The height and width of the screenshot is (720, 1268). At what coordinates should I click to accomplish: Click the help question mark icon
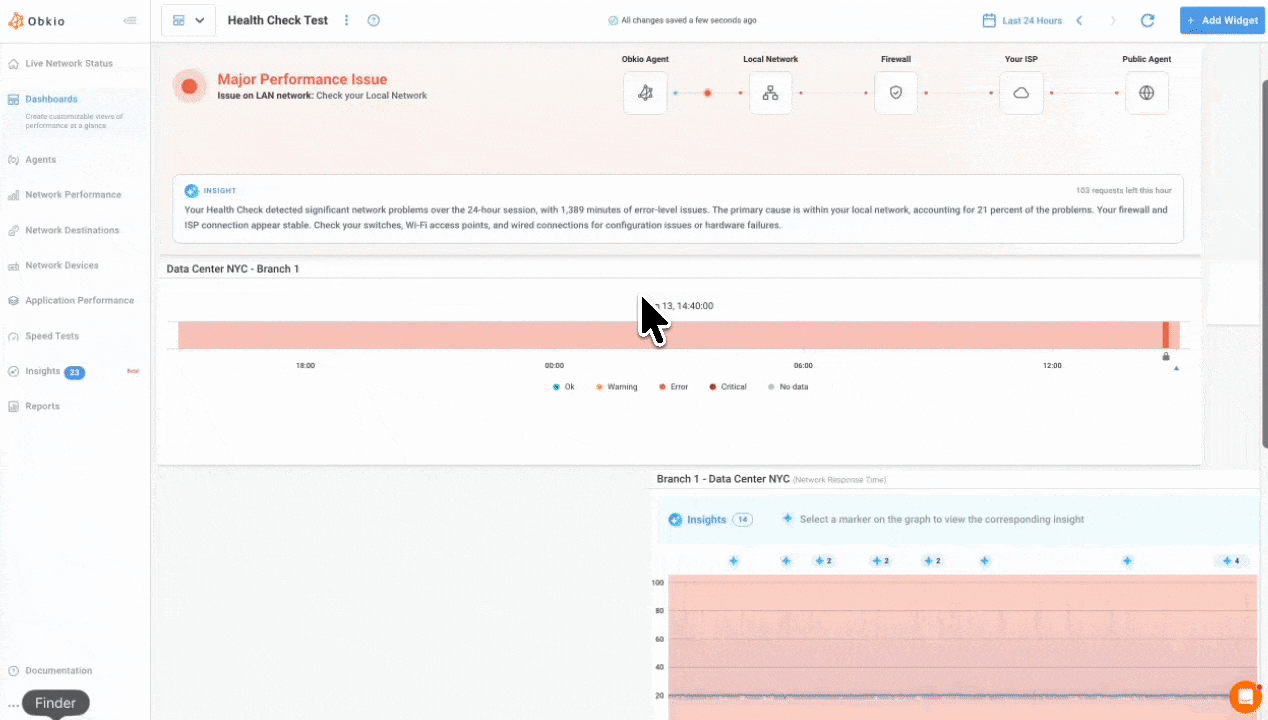point(374,20)
